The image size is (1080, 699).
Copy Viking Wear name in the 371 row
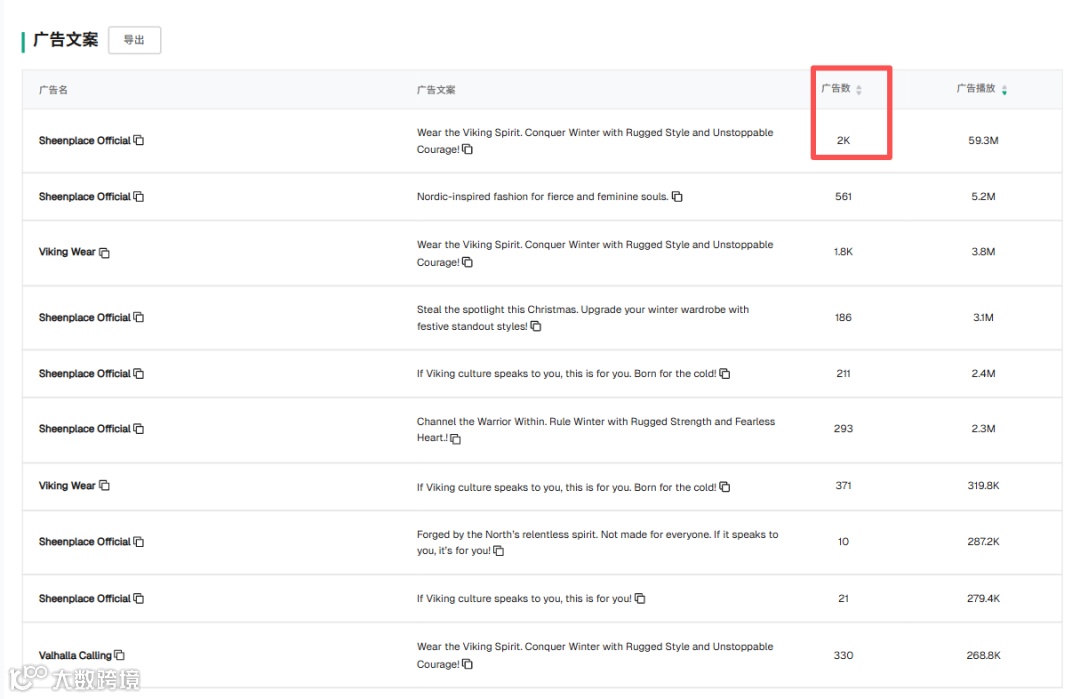104,486
